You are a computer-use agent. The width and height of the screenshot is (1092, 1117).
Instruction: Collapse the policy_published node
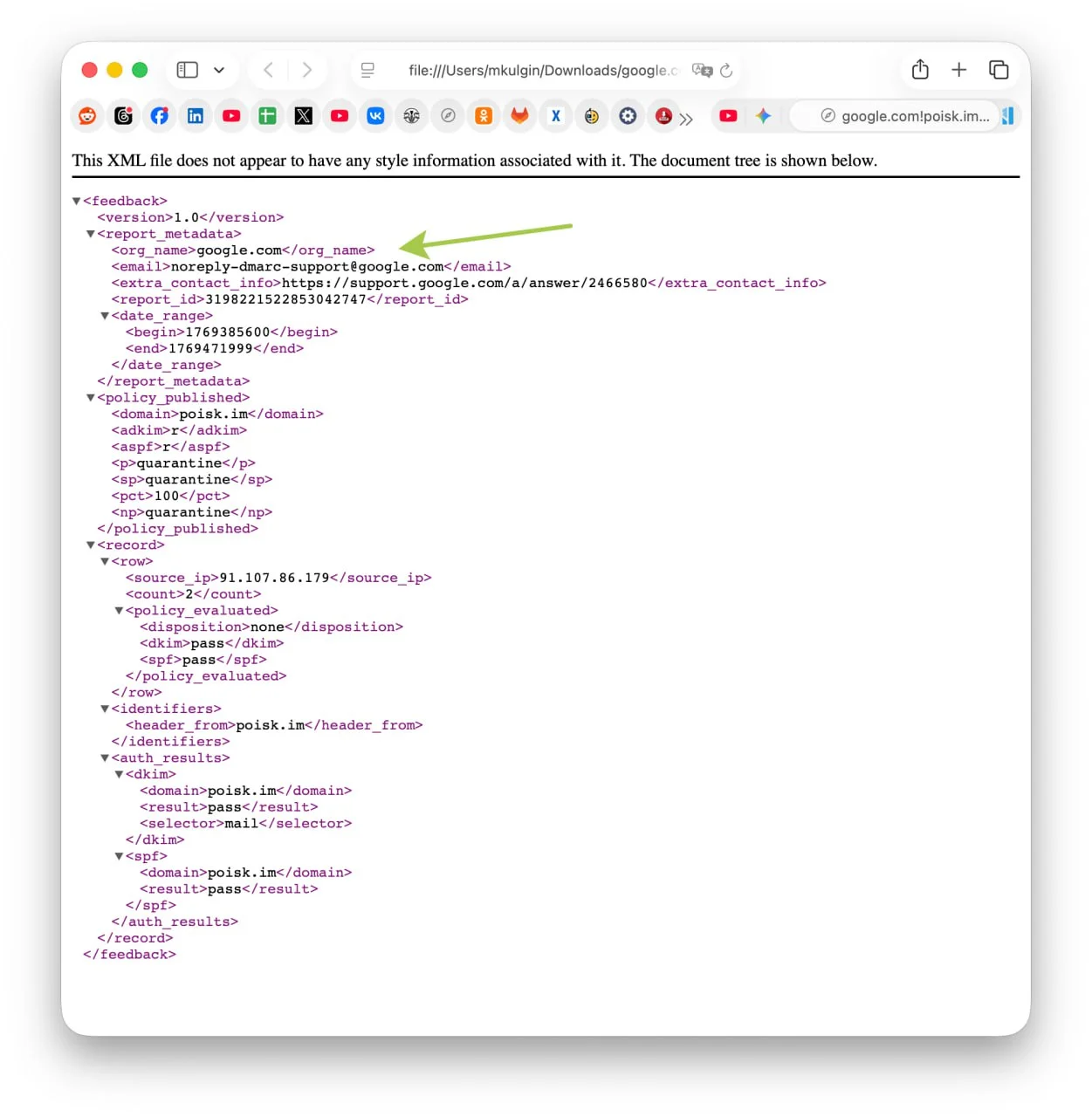(x=91, y=398)
